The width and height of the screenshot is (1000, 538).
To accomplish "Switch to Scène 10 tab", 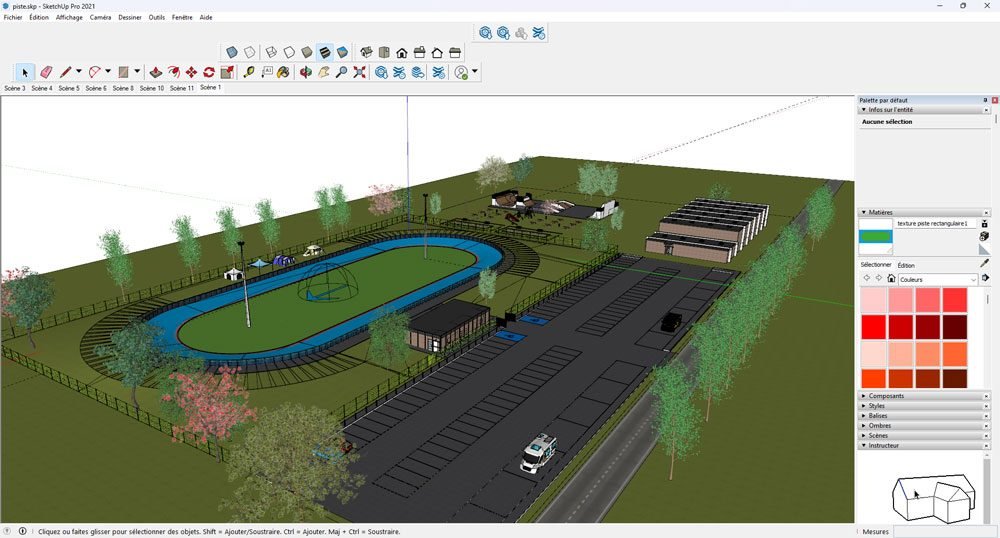I will 152,88.
